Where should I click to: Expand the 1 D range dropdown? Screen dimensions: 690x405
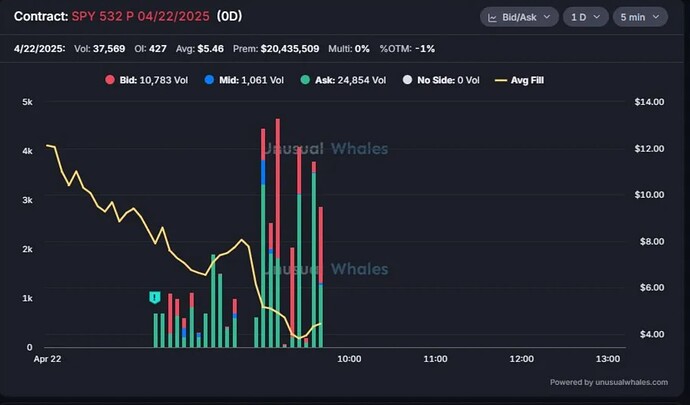pos(585,18)
